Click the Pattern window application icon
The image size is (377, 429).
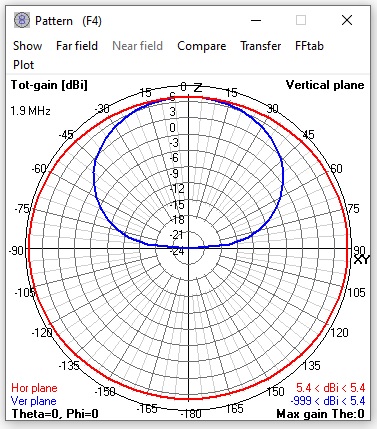(x=22, y=20)
